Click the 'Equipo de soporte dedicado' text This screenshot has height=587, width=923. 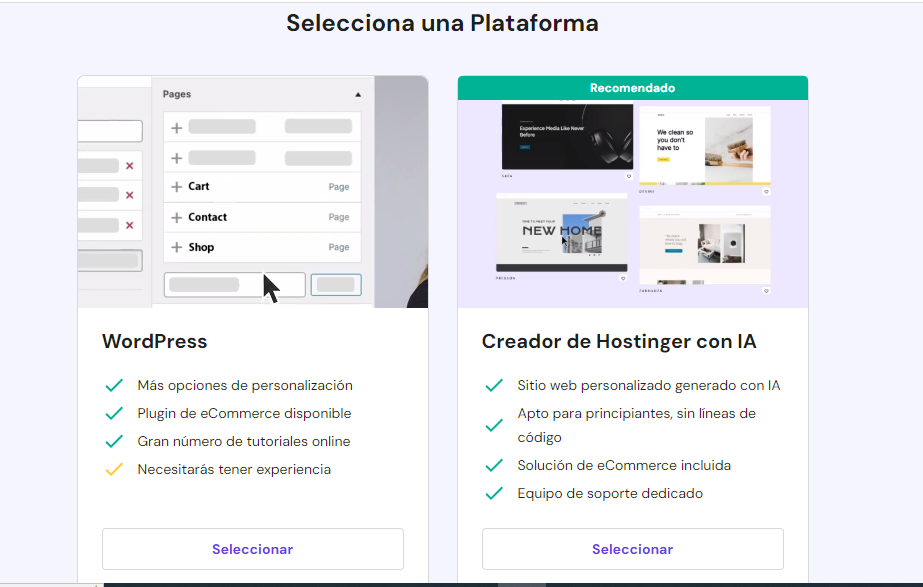(610, 493)
